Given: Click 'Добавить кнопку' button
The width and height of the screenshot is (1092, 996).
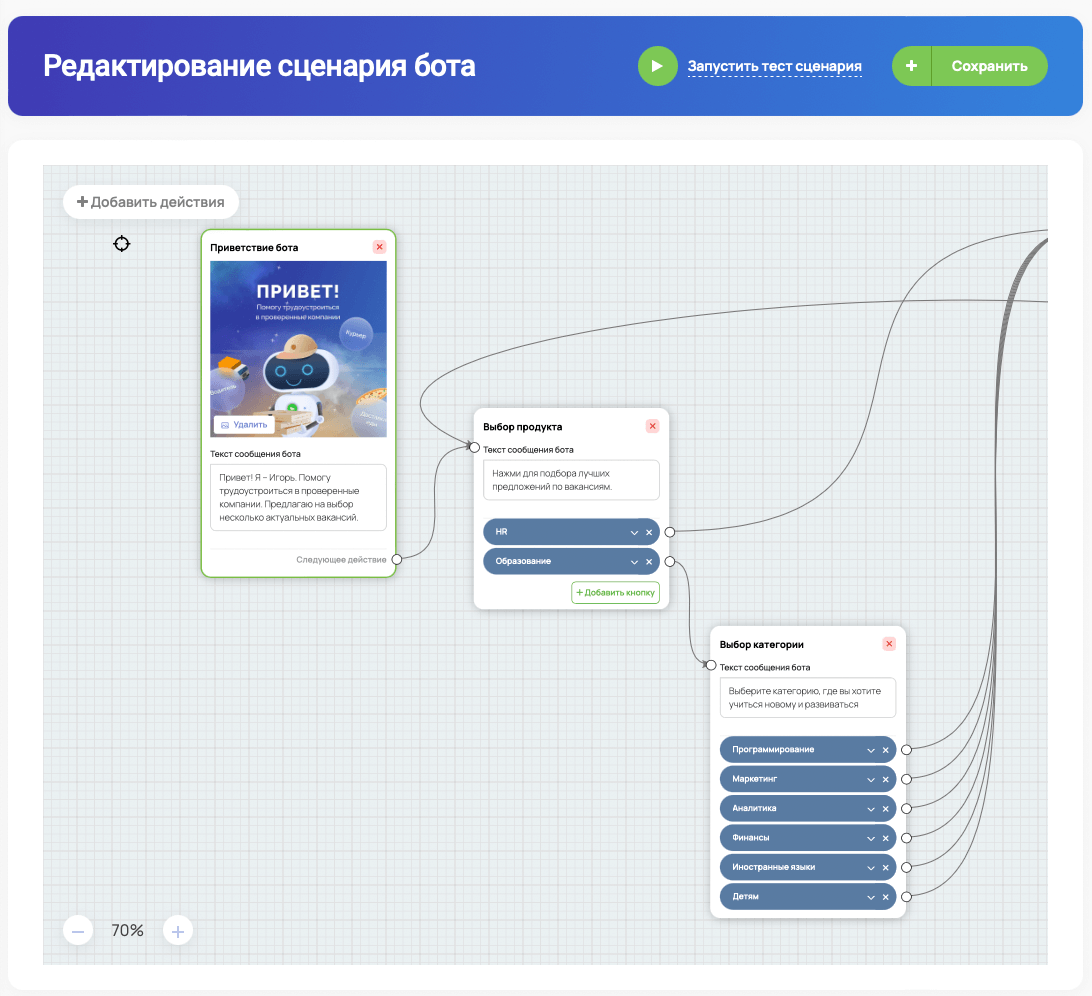Looking at the screenshot, I should (616, 593).
